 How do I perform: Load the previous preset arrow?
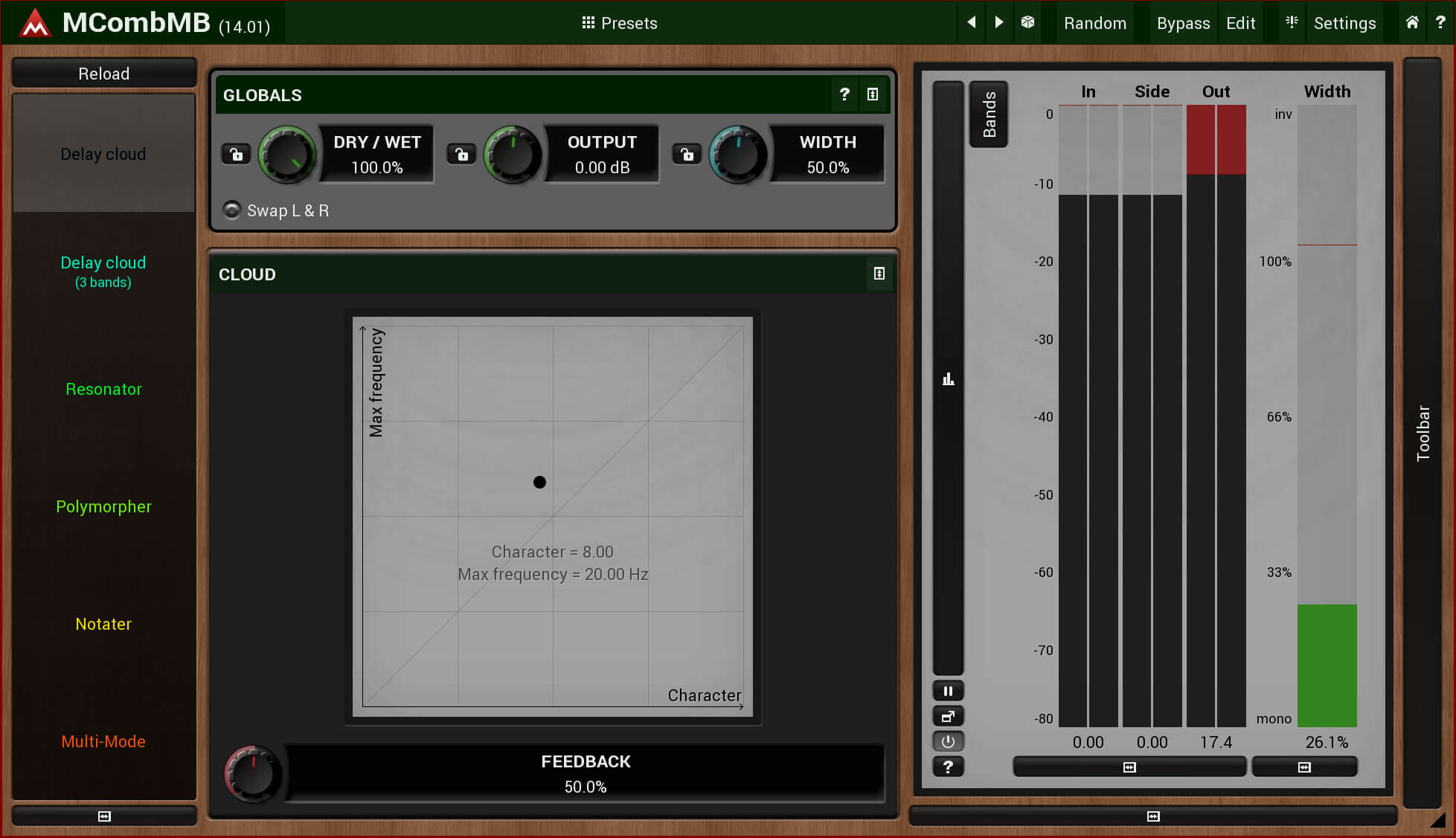point(971,22)
